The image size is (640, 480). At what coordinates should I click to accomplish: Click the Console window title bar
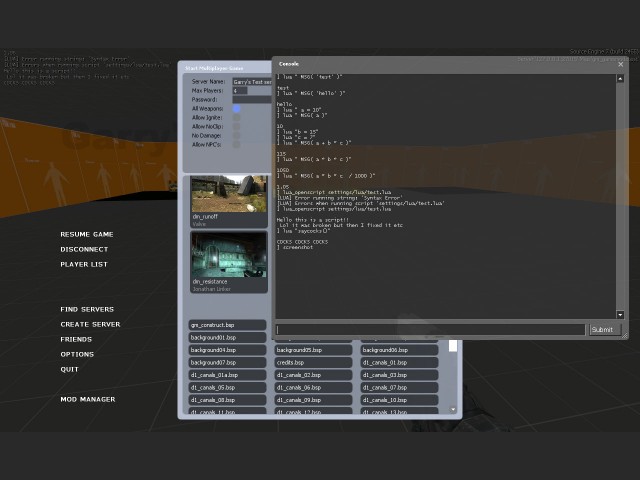click(445, 64)
